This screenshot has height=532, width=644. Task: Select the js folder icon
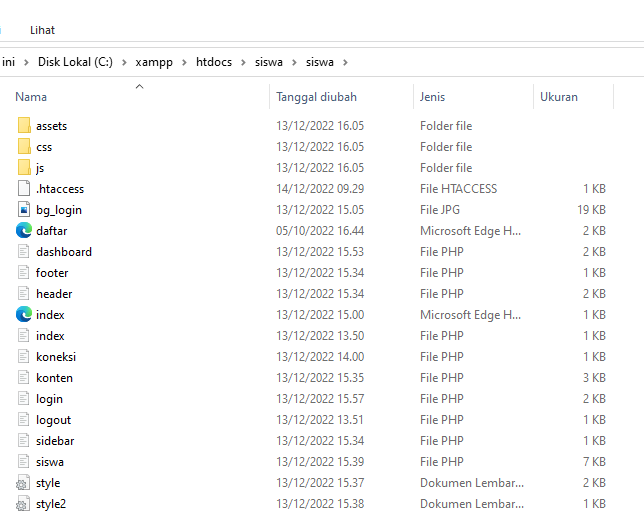[x=24, y=167]
